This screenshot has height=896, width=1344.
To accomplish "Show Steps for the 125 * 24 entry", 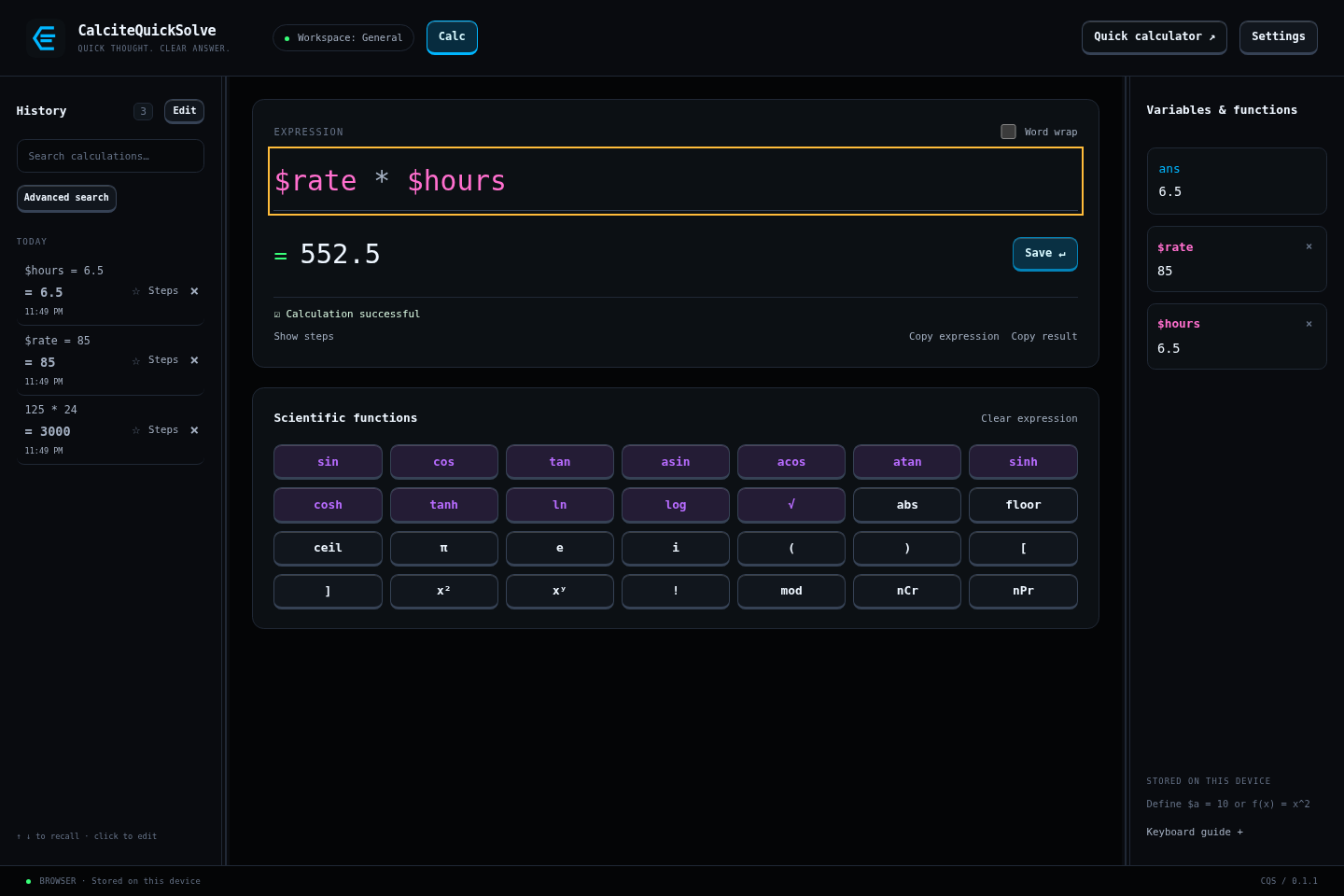I will pos(163,430).
